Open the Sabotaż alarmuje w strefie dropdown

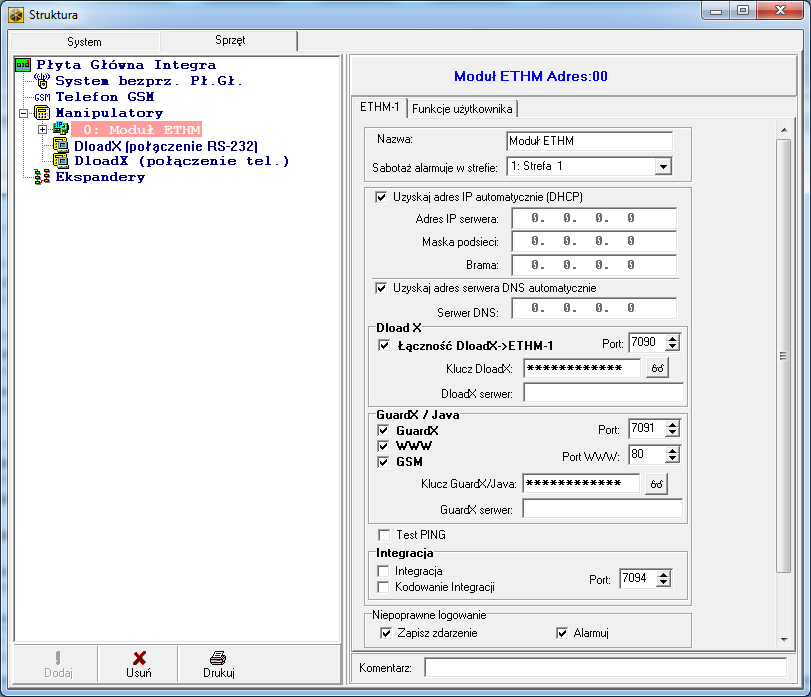663,166
